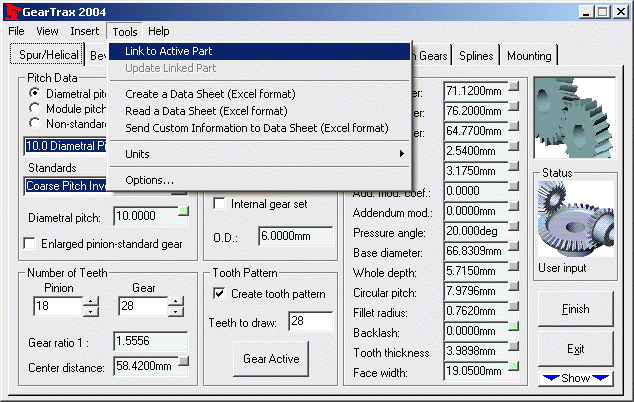Toggle green square beside Face width field

(514, 366)
